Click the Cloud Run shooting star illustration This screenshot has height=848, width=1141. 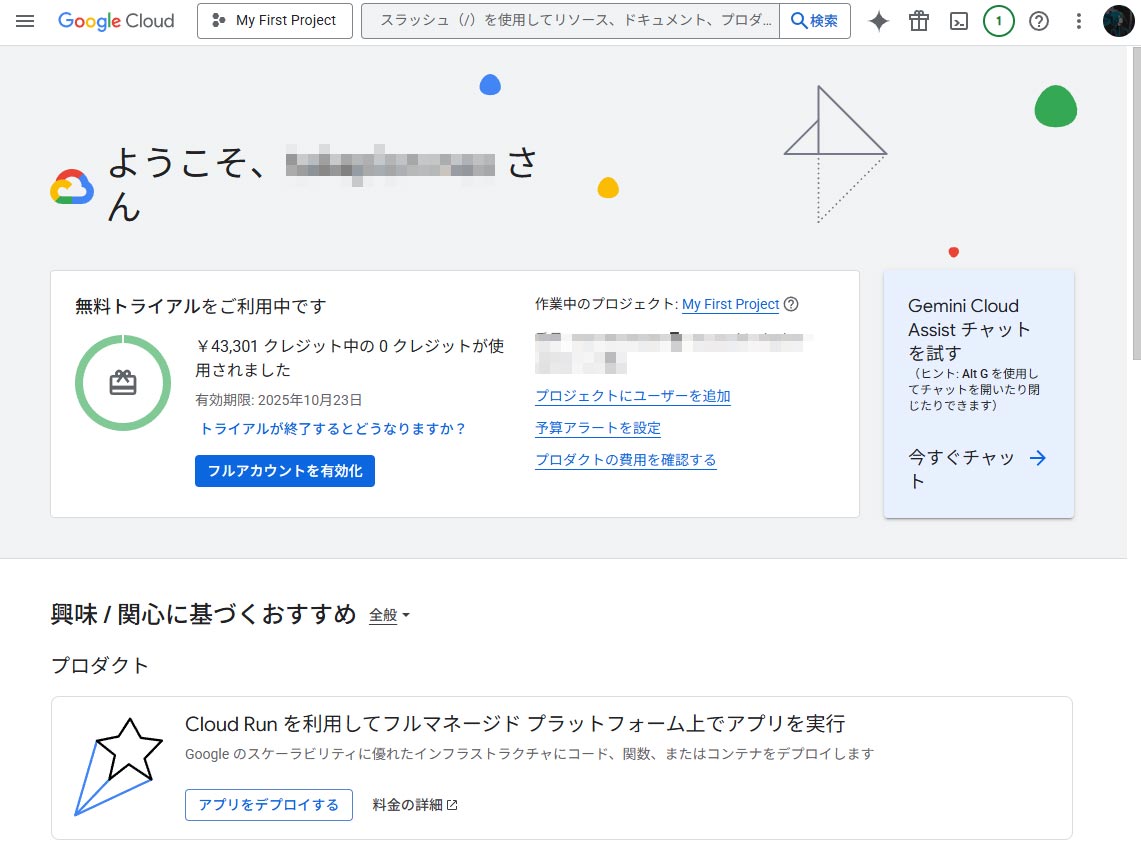(118, 766)
